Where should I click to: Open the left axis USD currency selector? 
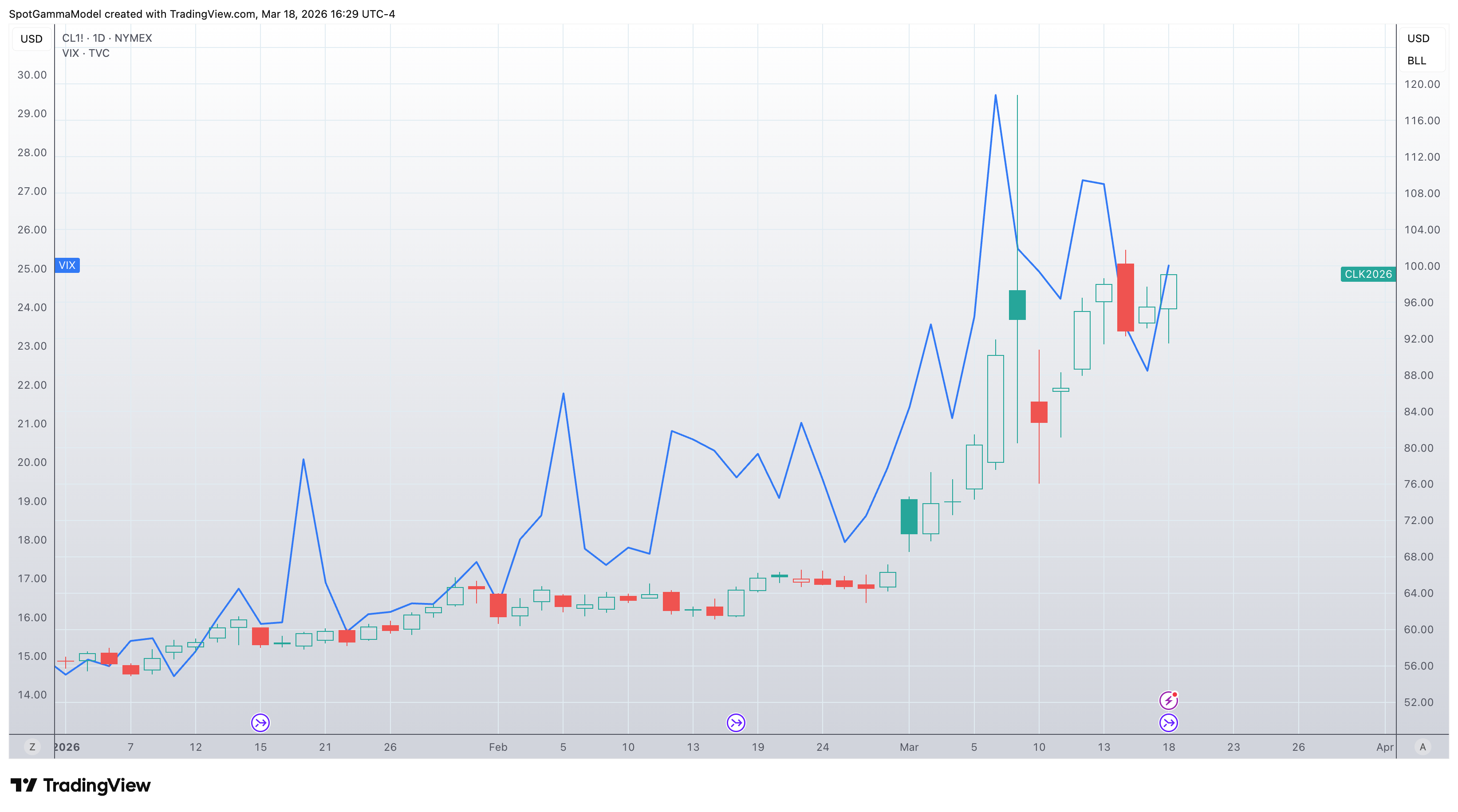(31, 39)
